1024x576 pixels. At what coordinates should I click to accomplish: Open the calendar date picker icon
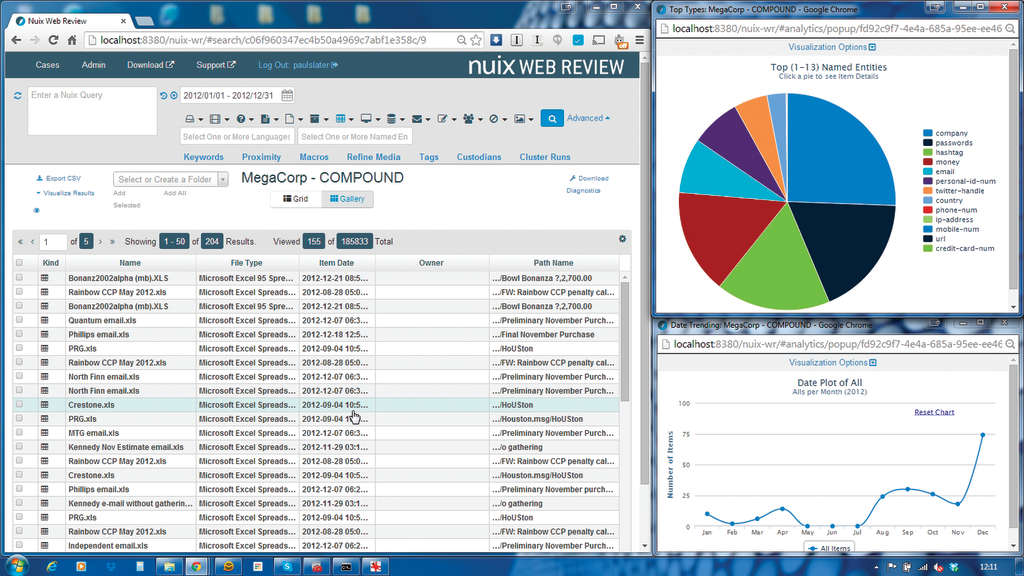287,96
